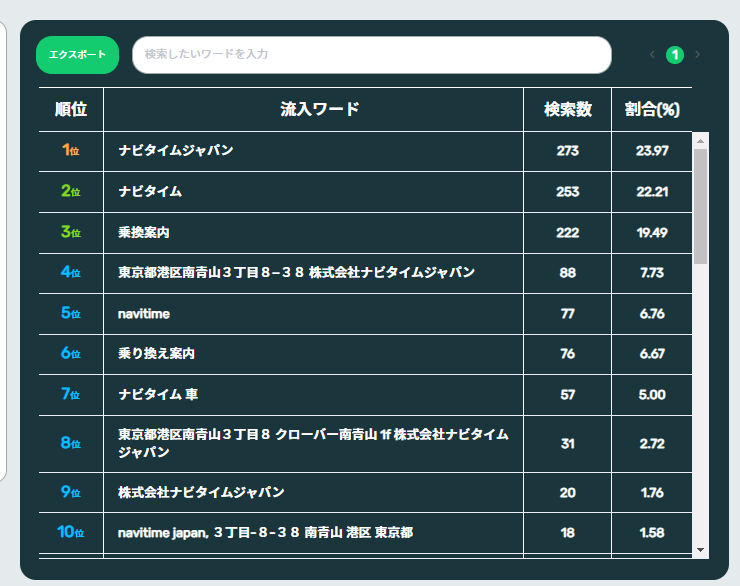Click search count 222
The image size is (740, 586).
[x=568, y=233]
